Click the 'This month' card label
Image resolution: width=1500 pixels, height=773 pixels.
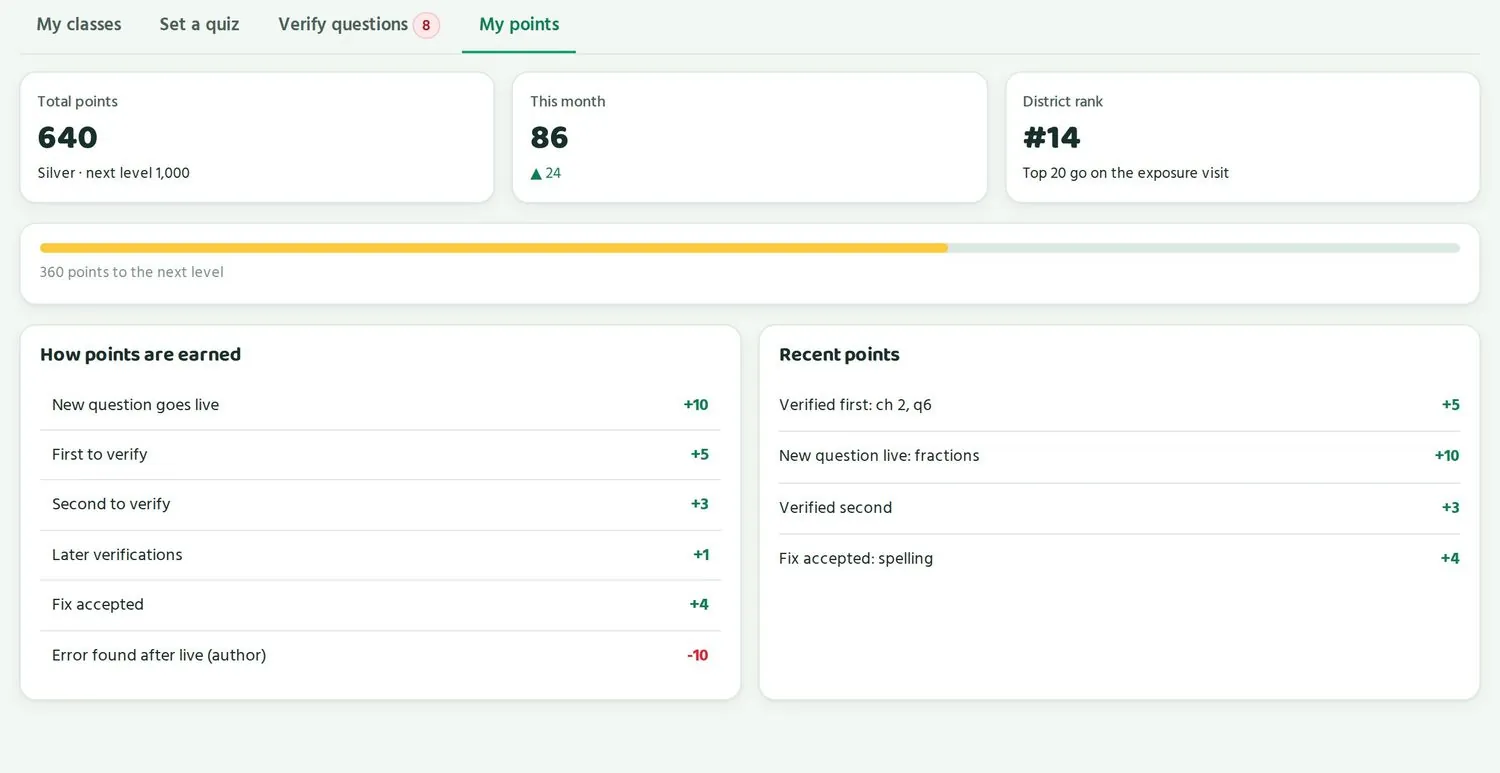[568, 102]
